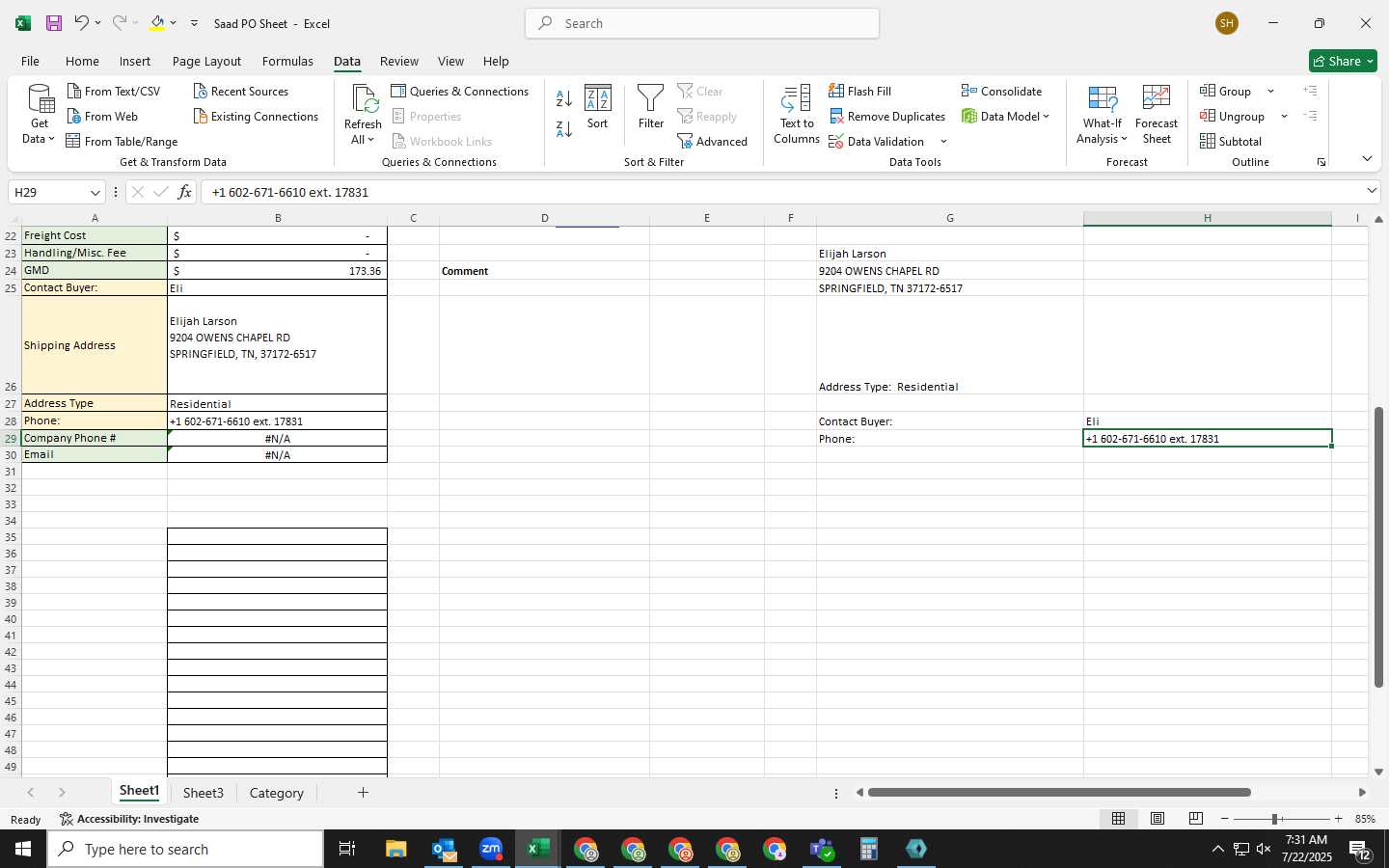Open the Formulas tab
This screenshot has width=1389, height=868.
point(287,61)
